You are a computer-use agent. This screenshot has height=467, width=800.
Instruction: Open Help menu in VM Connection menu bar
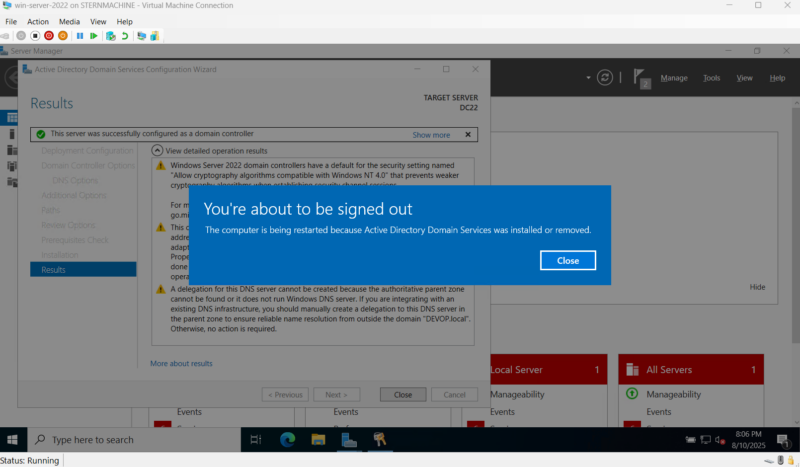(124, 21)
